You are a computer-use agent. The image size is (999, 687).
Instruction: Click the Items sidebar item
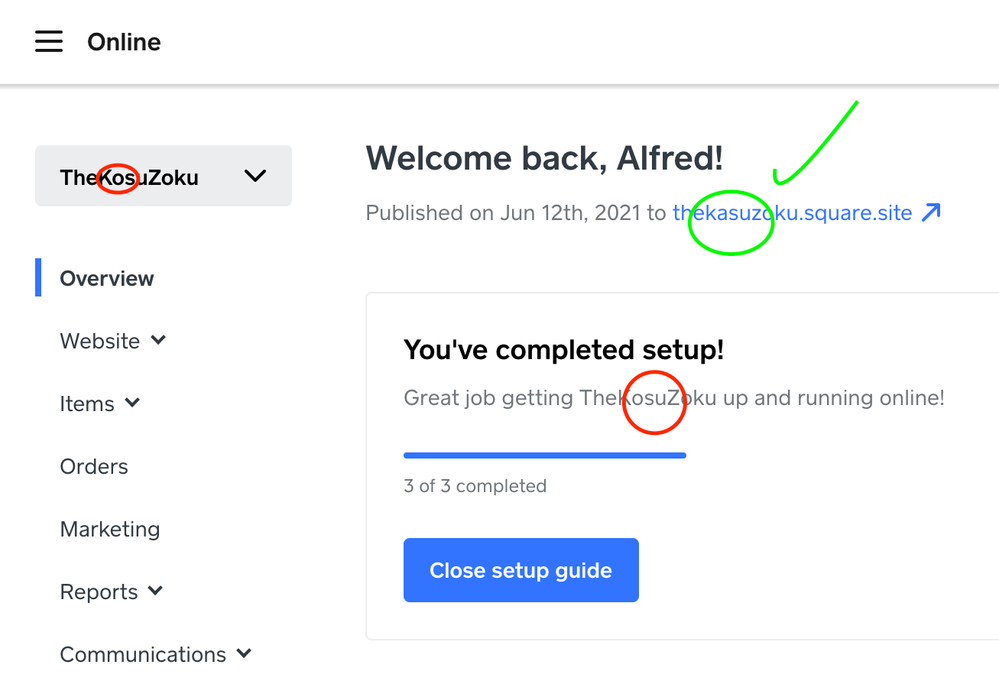pos(87,404)
